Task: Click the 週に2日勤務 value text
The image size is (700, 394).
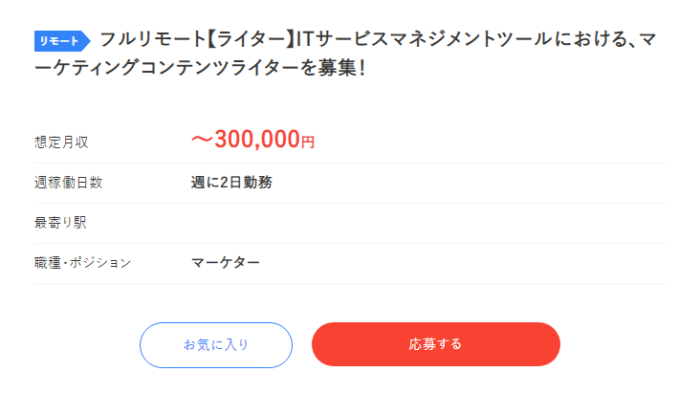Action: (x=231, y=182)
